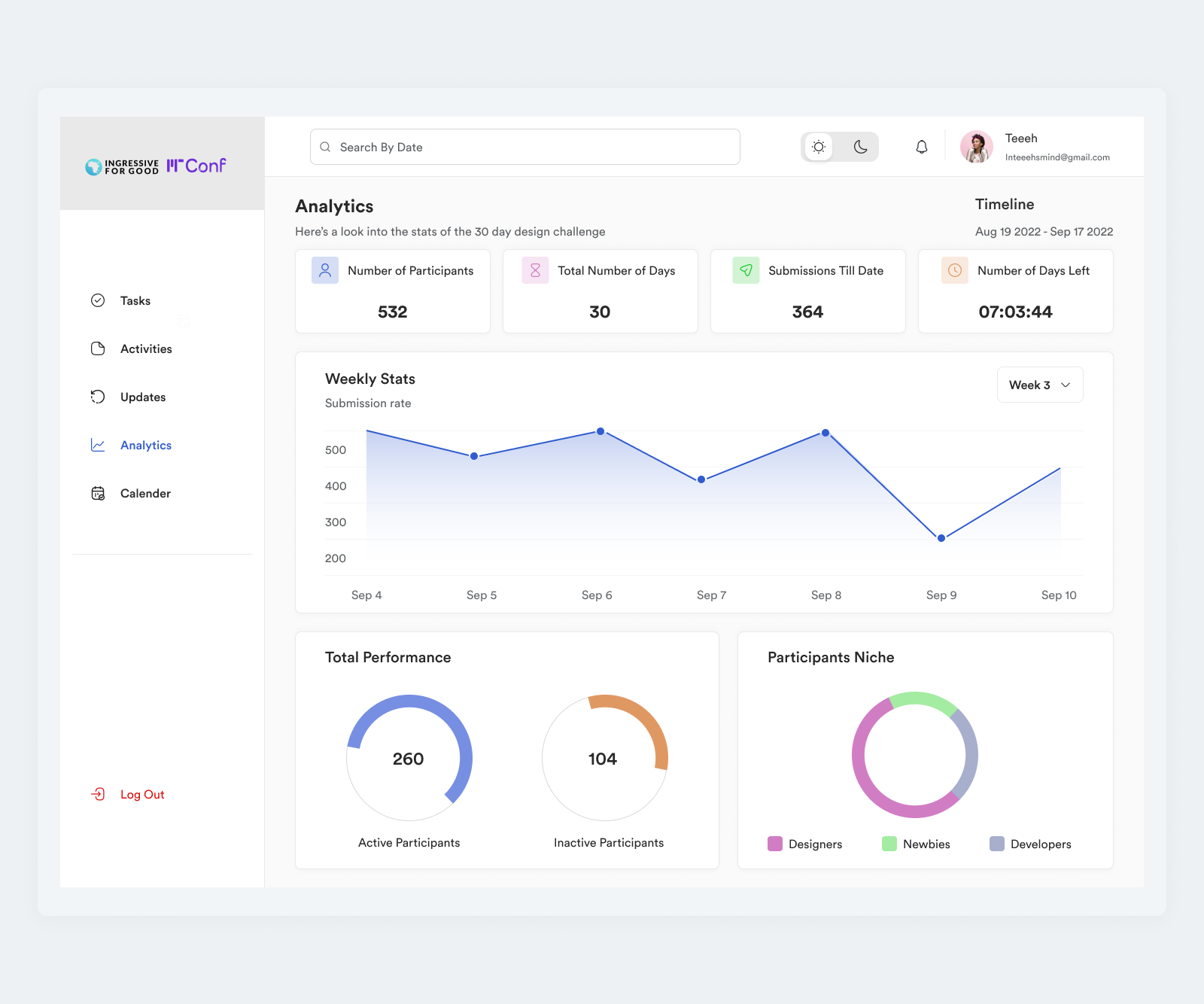Image resolution: width=1204 pixels, height=1004 pixels.
Task: Click the Inteeehsmind@gmail.com email
Action: (1057, 157)
